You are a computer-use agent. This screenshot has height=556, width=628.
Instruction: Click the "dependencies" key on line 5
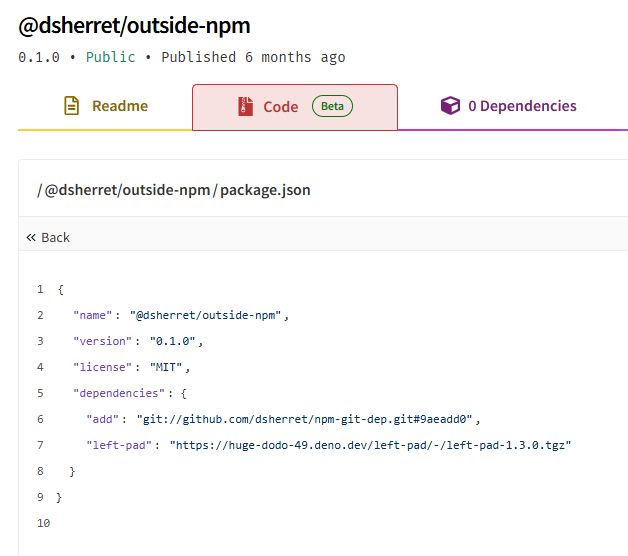pos(119,393)
